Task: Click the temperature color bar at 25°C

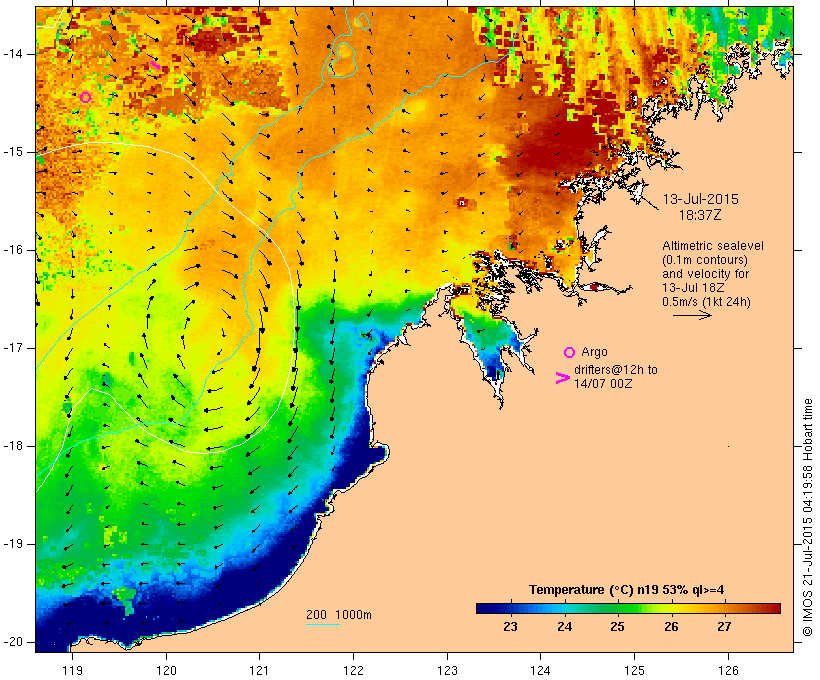Action: point(618,608)
